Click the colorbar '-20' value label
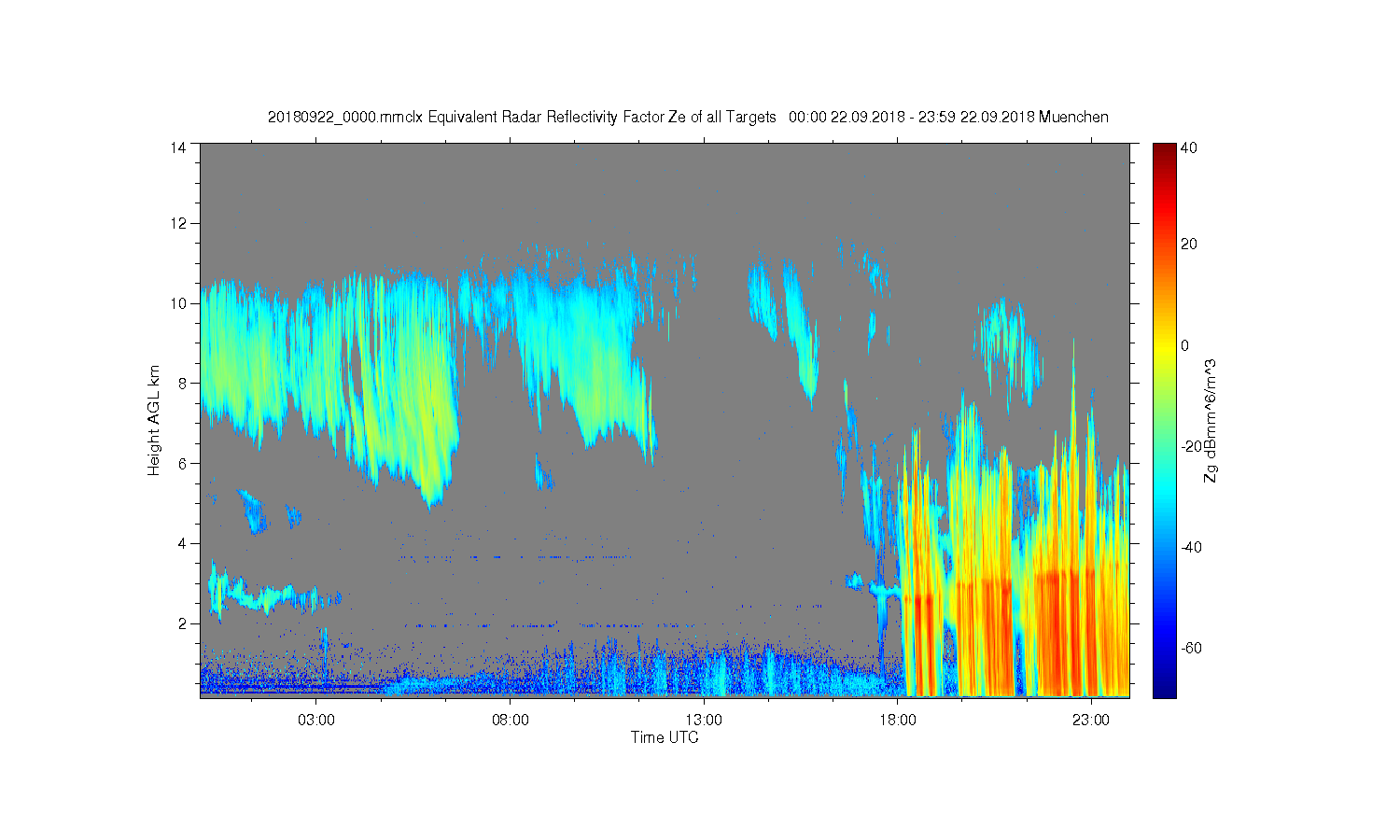 [1192, 446]
